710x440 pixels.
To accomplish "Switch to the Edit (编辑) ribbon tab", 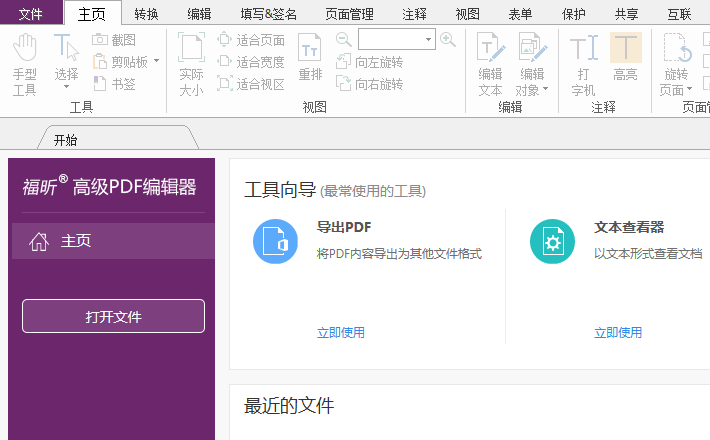I will click(199, 14).
